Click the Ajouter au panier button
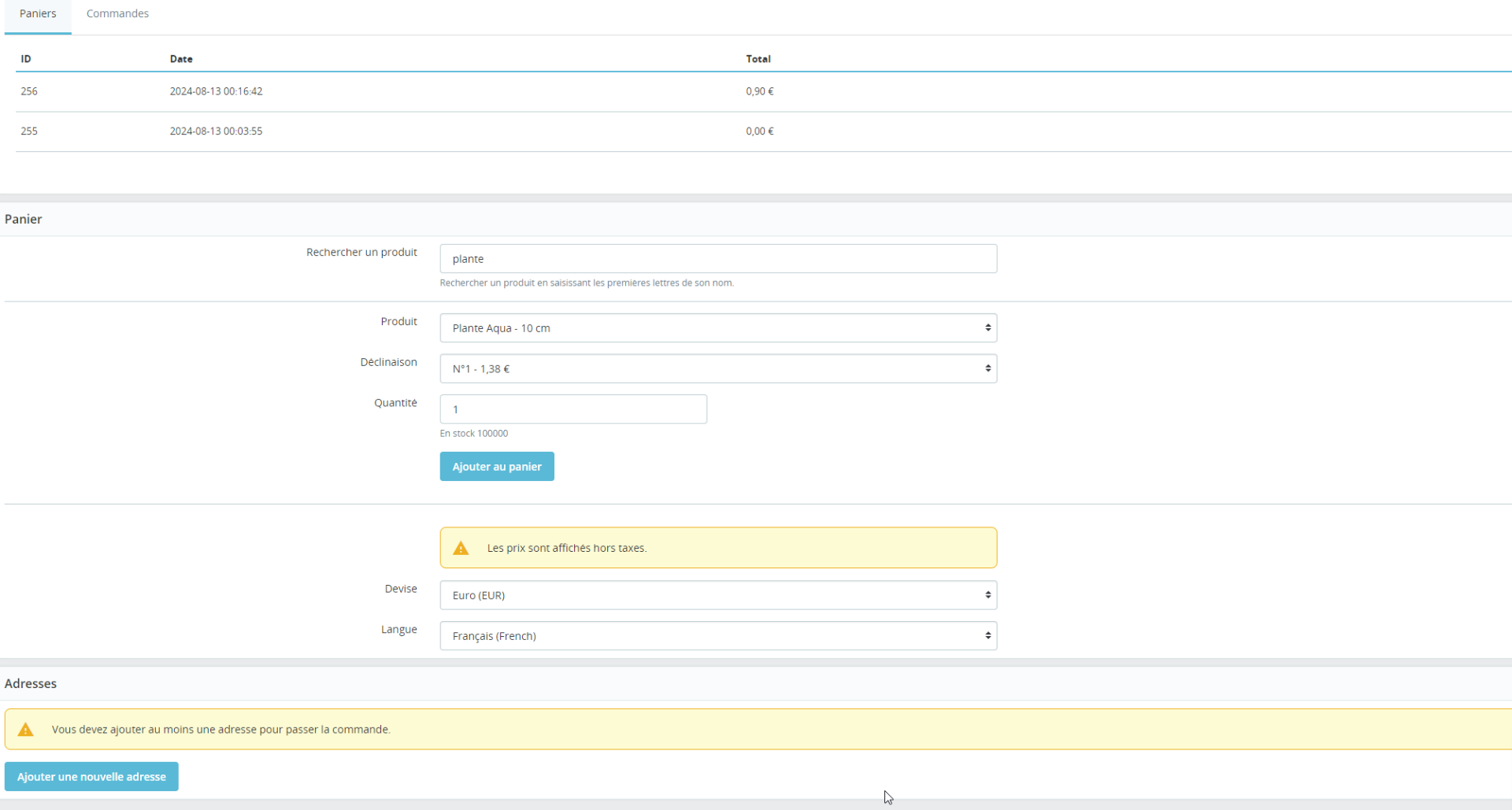 coord(497,467)
